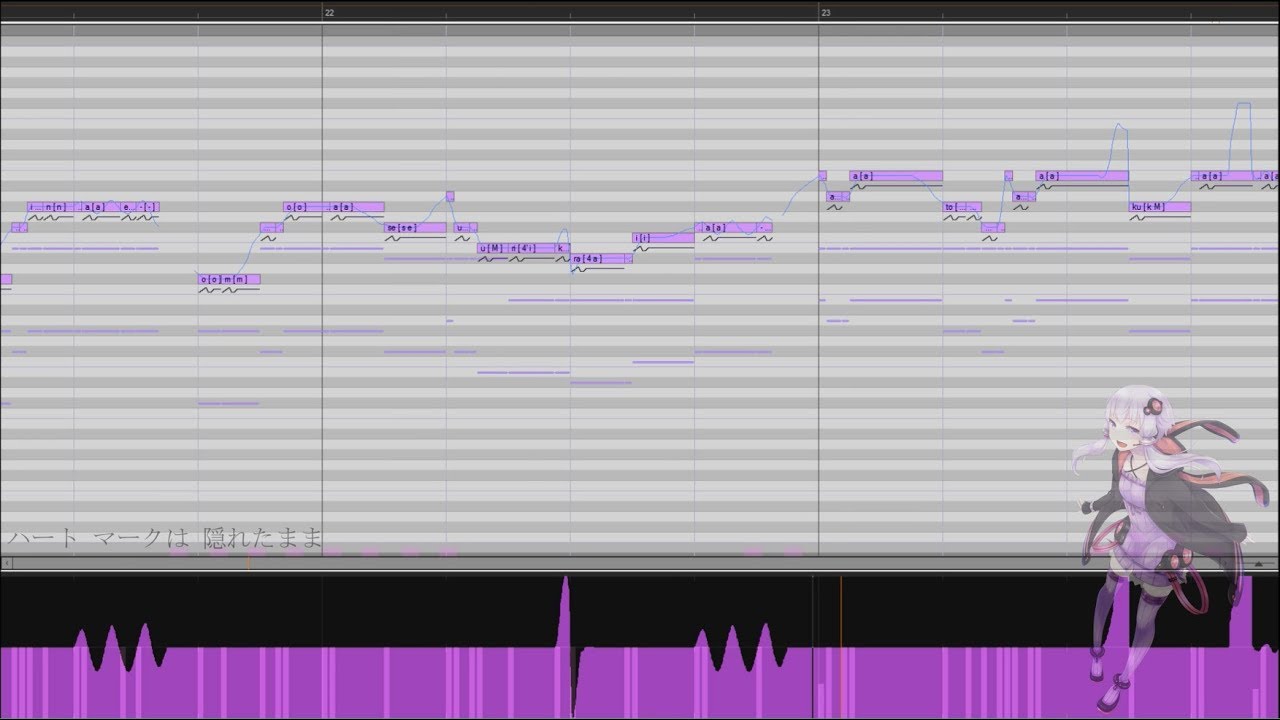This screenshot has width=1280, height=720.
Task: Click the scroll-left arrow of horizontal scrollbar
Action: tap(5, 564)
